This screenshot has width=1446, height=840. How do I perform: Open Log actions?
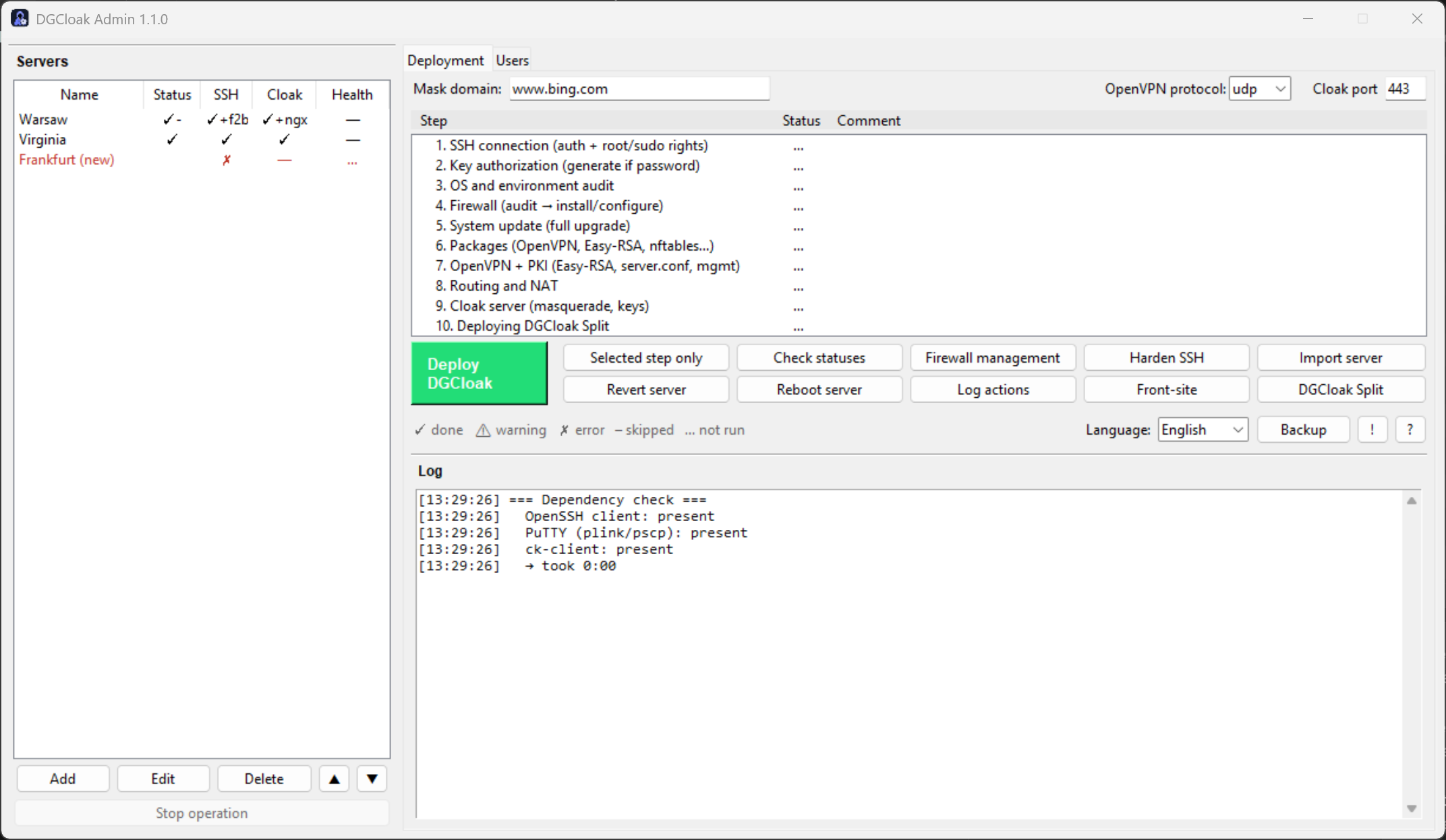993,389
